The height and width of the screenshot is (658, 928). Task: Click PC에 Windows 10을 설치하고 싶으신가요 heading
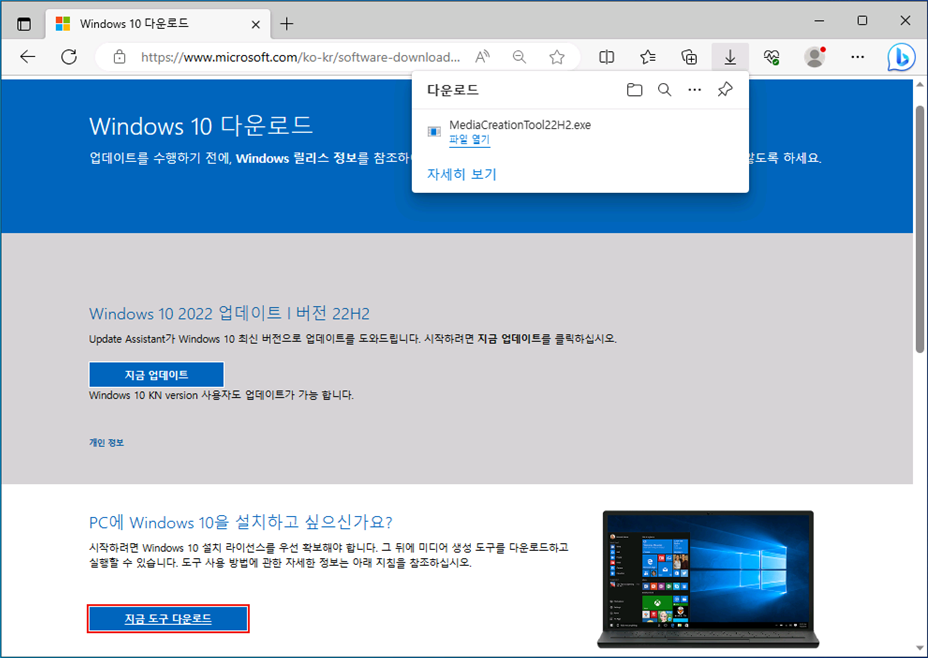pos(241,522)
